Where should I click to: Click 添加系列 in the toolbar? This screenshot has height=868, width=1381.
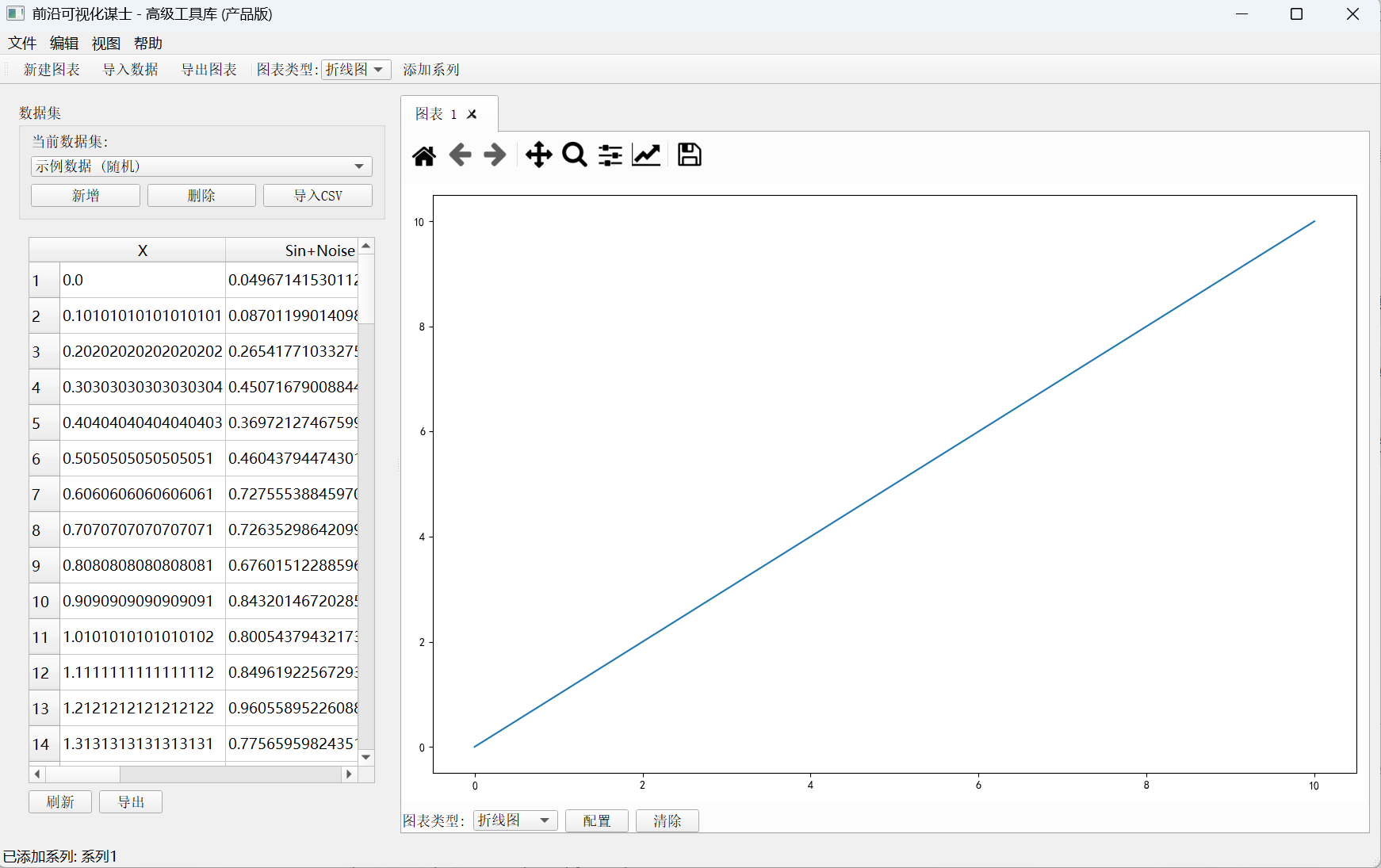(x=431, y=70)
